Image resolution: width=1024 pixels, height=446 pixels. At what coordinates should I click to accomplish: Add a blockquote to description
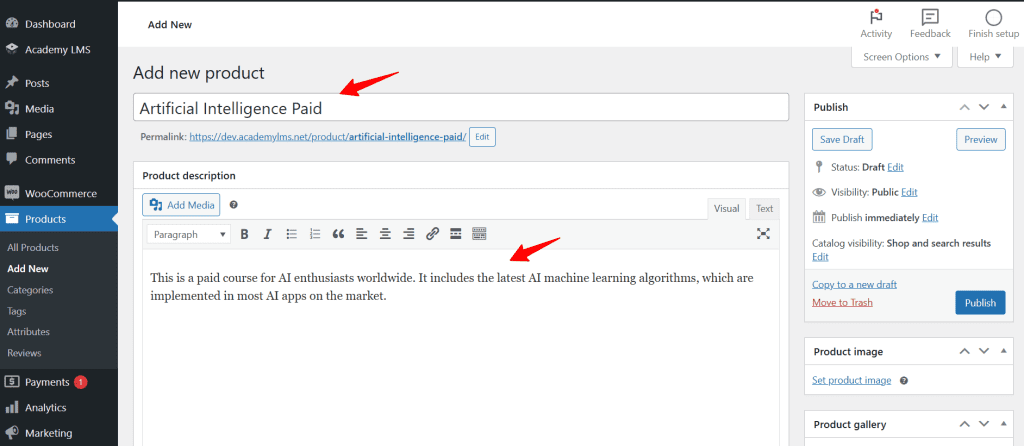pyautogui.click(x=338, y=234)
